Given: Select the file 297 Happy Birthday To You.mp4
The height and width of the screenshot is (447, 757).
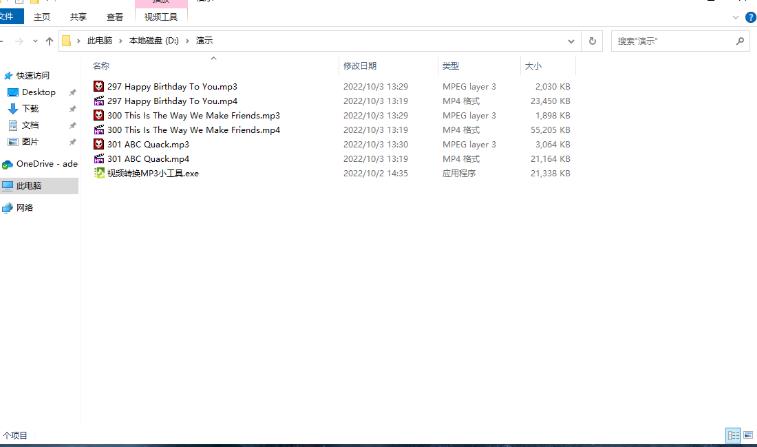Looking at the screenshot, I should pyautogui.click(x=172, y=101).
